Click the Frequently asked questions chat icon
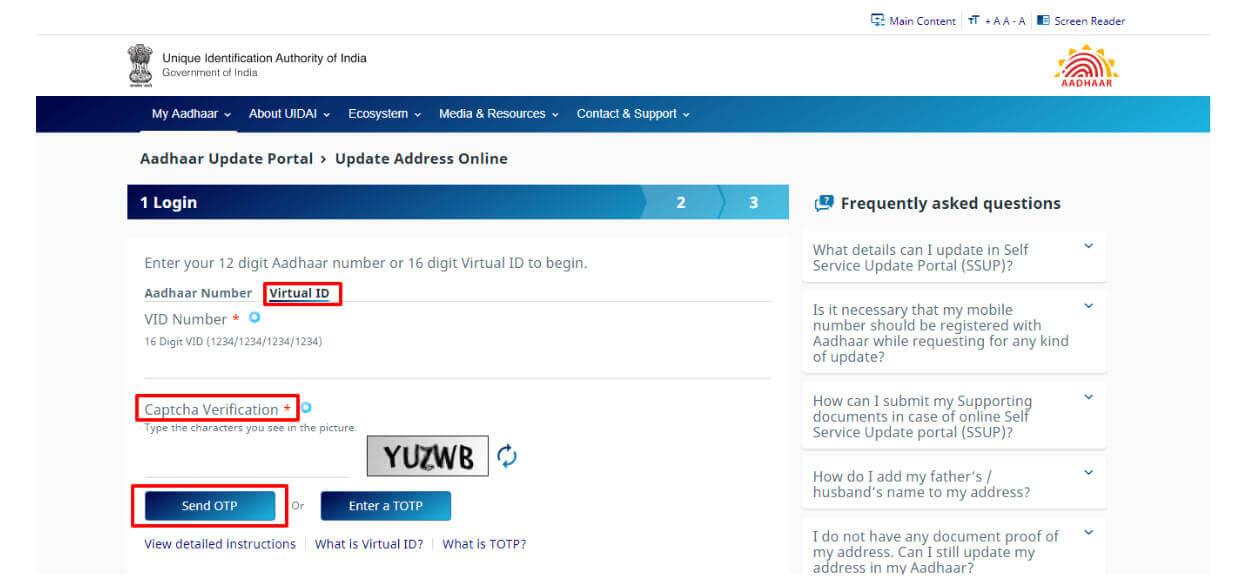 coord(824,203)
